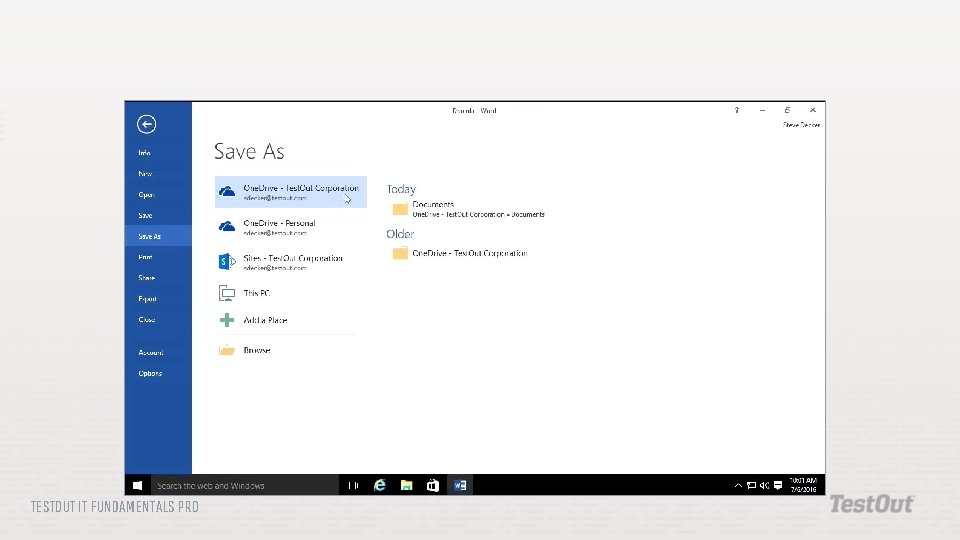
Task: Click the Browse open folder icon
Action: point(227,350)
